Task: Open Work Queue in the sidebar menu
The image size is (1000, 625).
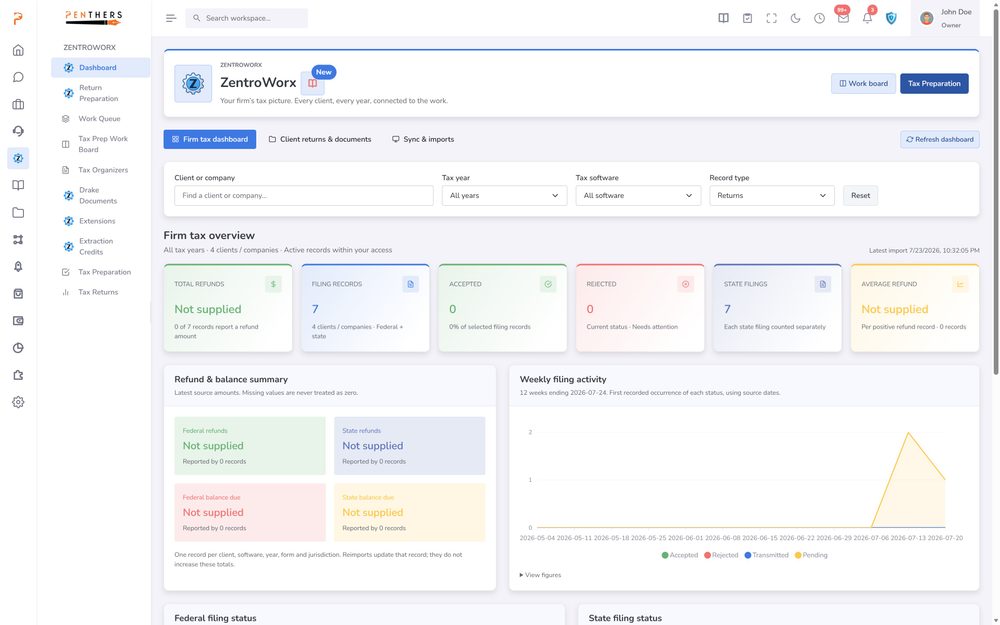Action: point(99,119)
